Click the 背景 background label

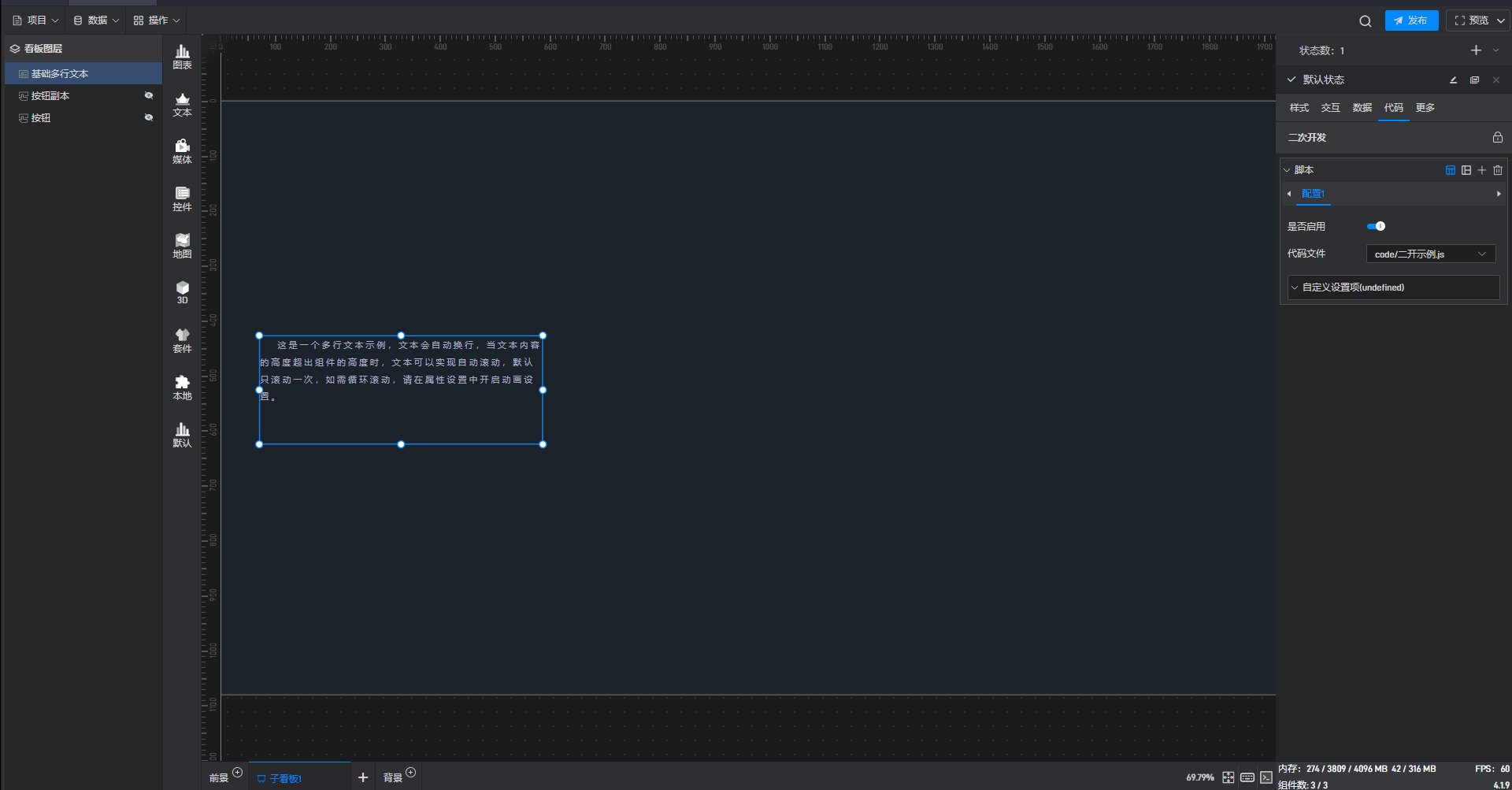(x=393, y=778)
